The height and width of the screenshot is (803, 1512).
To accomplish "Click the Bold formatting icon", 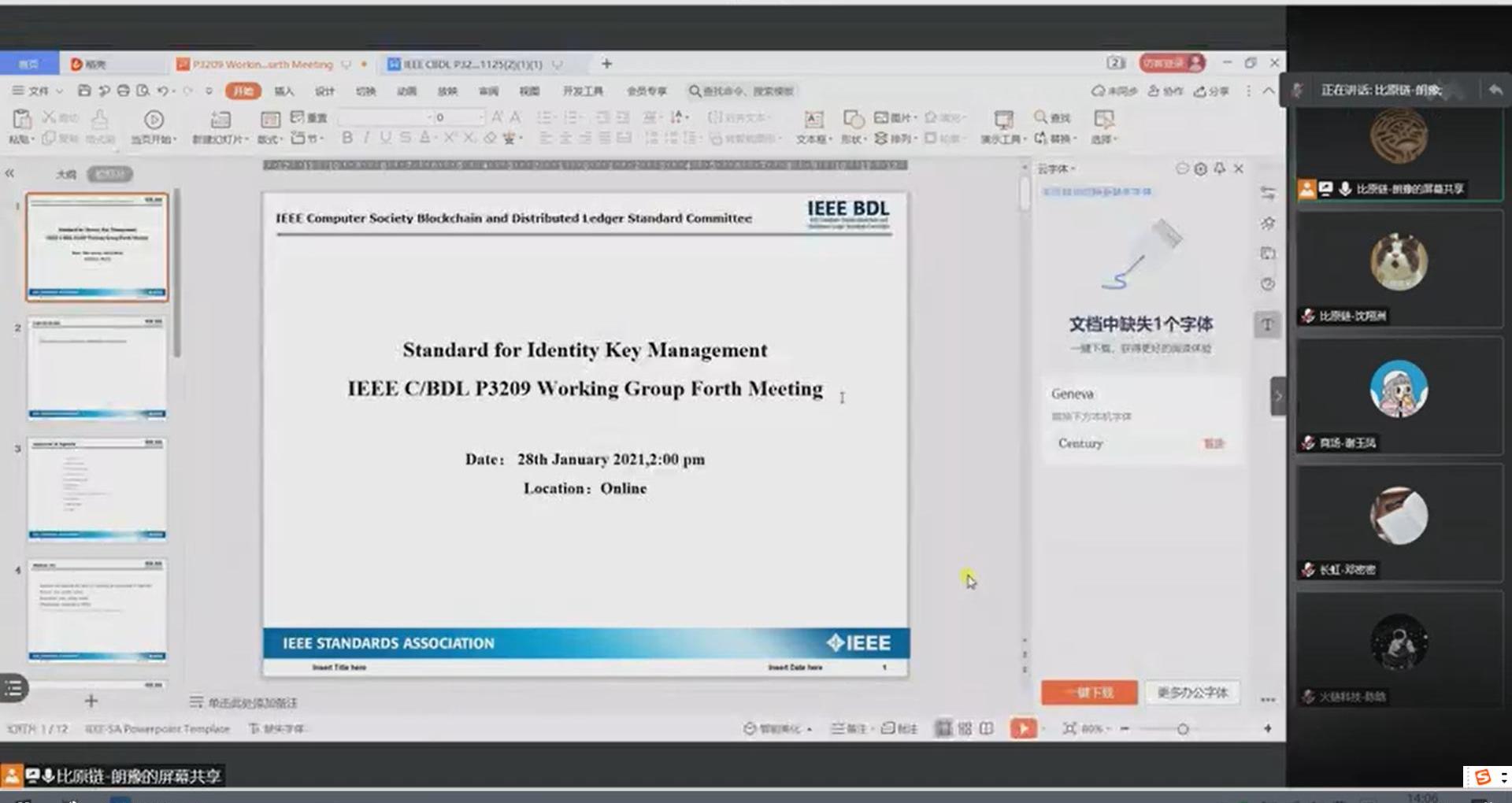I will tap(346, 138).
